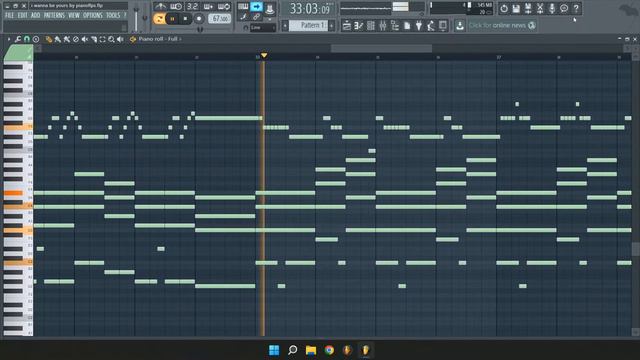The image size is (640, 360).
Task: Open the Piano roll window icon
Action: (x=358, y=26)
